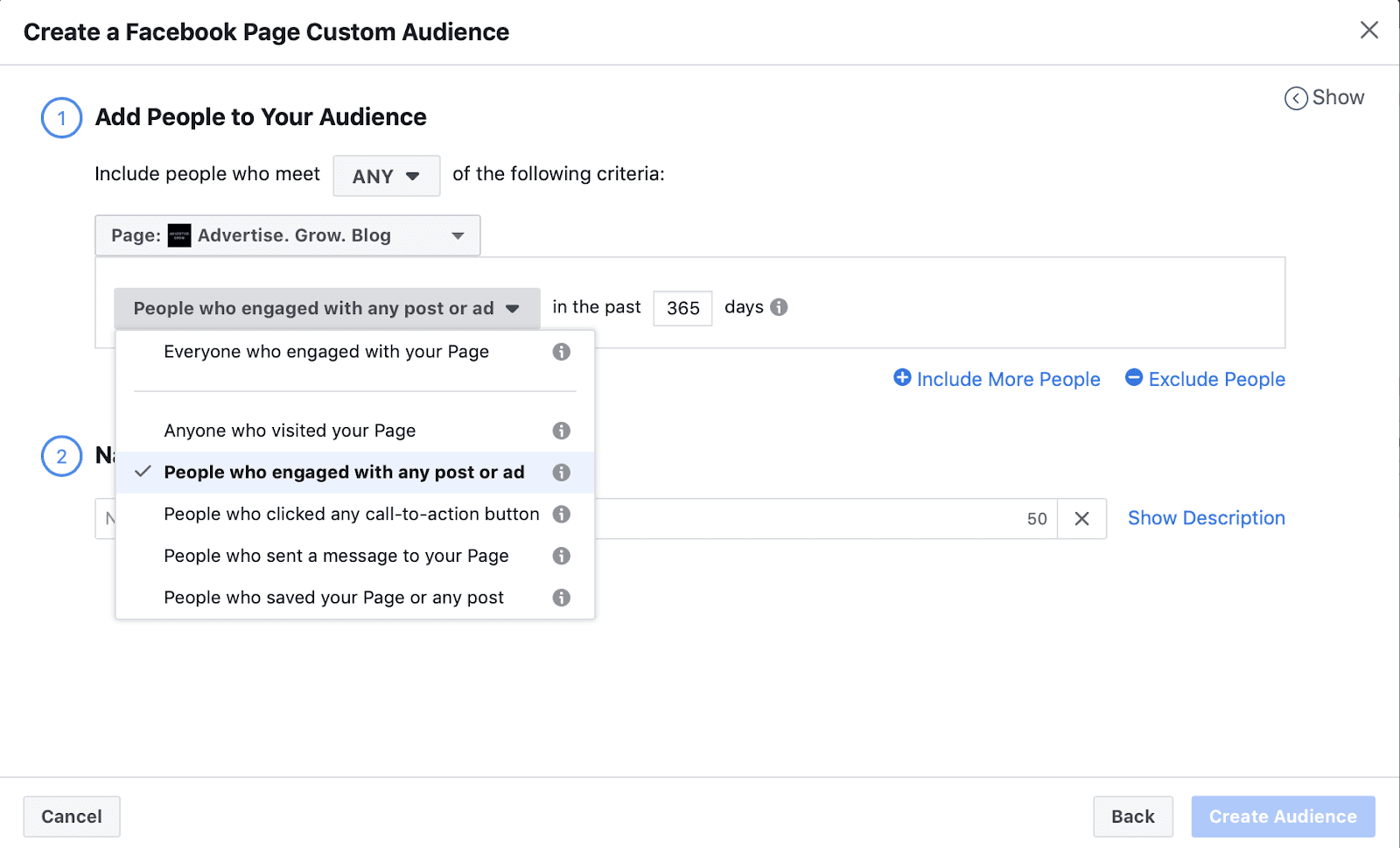Info icon for sent a message option

(x=562, y=556)
